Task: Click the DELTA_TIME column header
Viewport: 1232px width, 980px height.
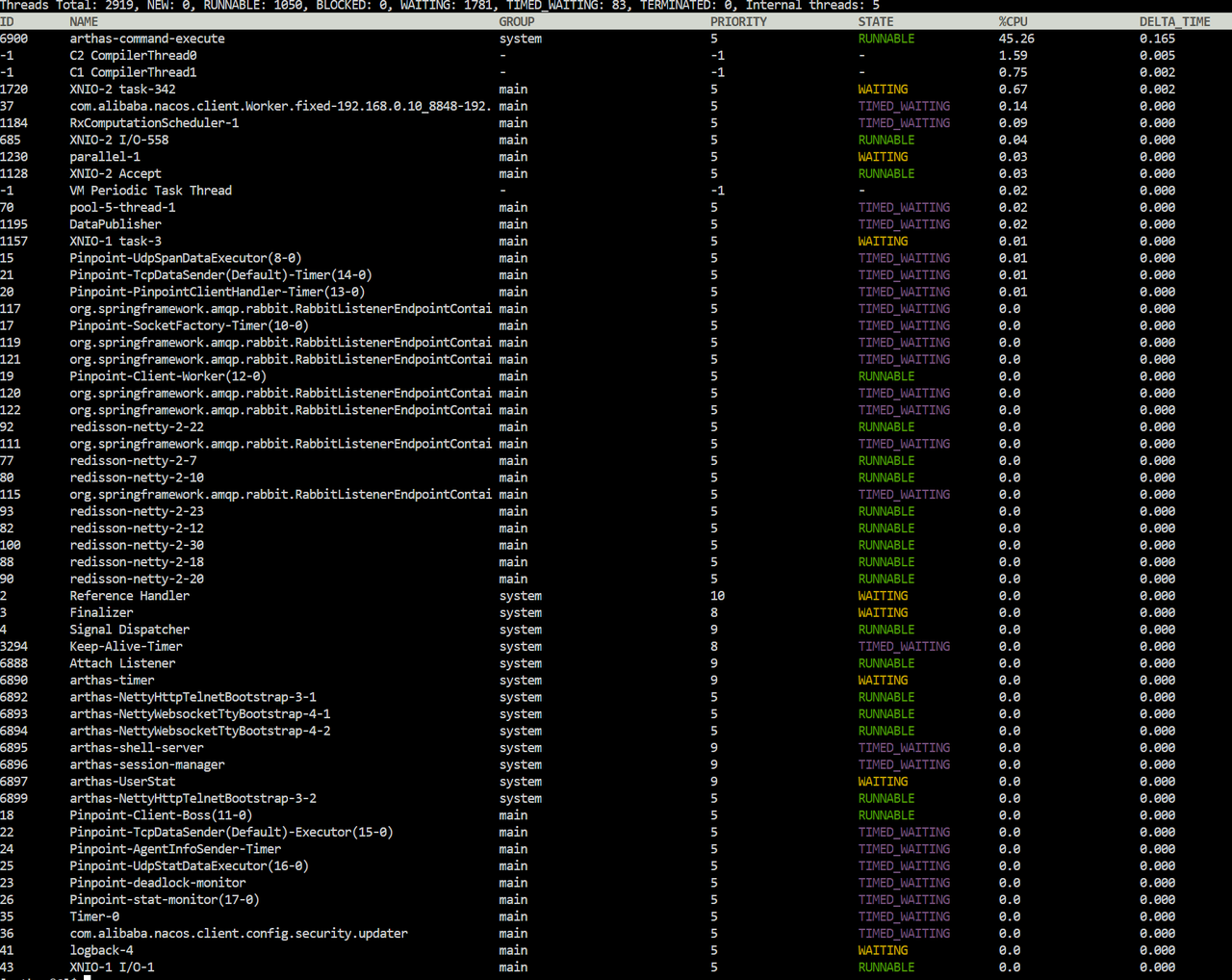Action: point(1175,21)
